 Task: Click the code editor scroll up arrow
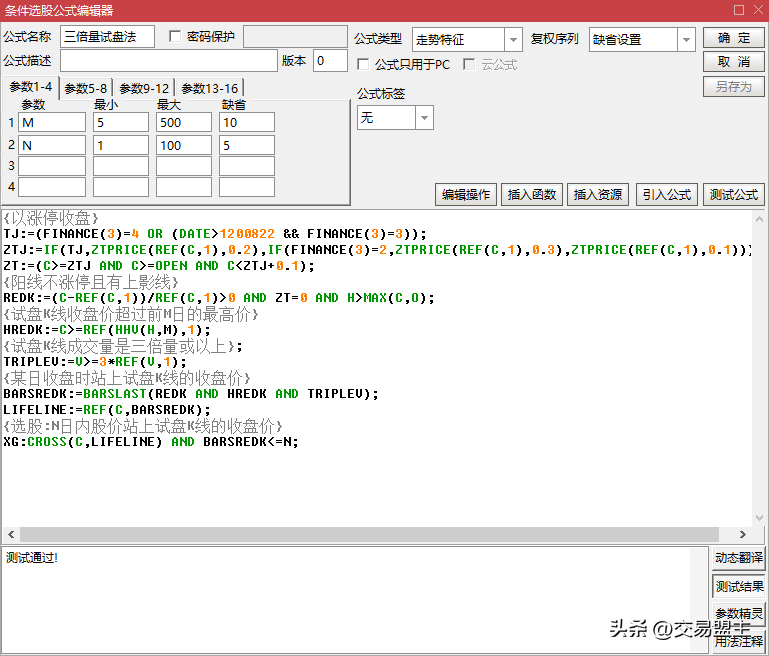coord(759,219)
